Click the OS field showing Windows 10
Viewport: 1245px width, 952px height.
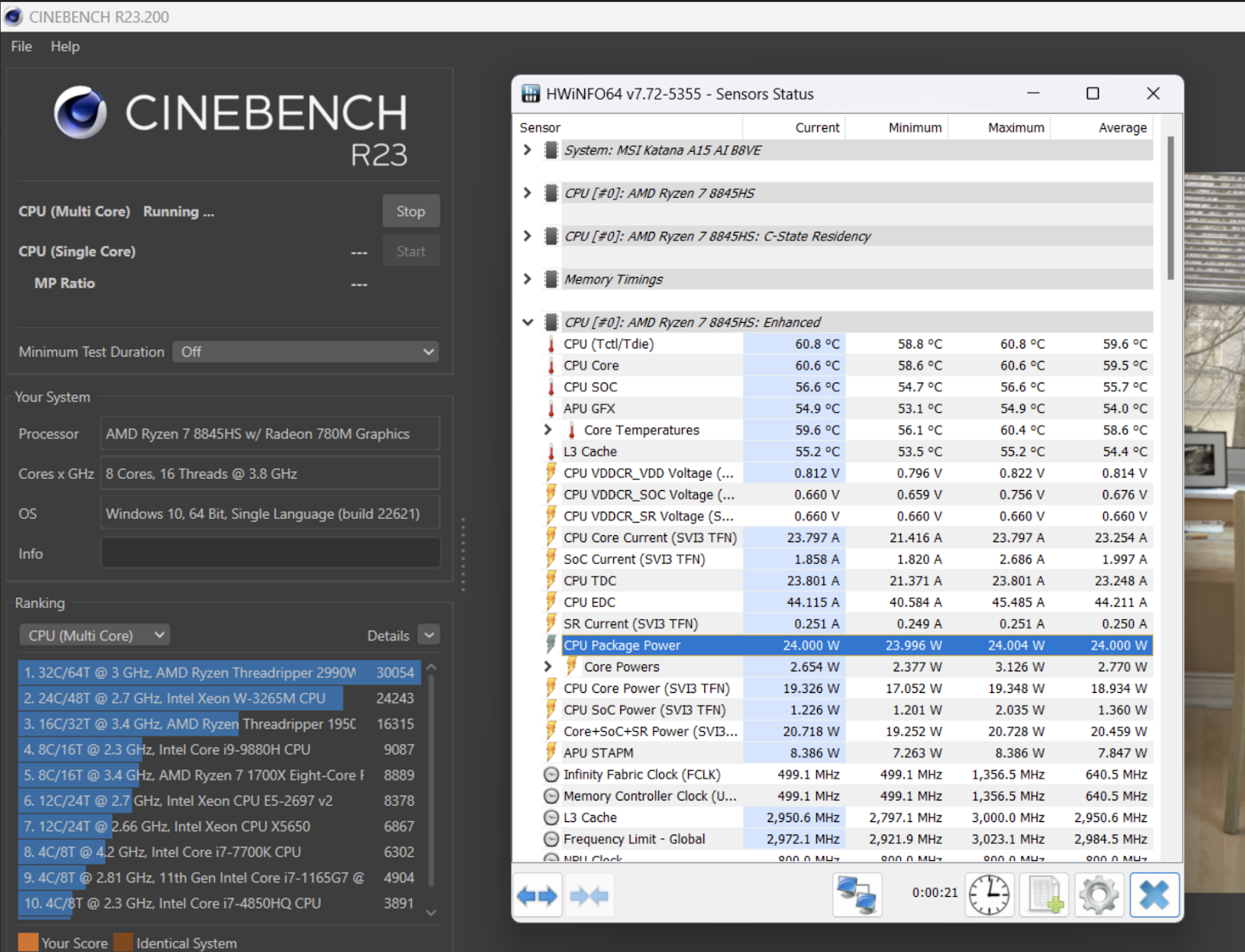point(270,513)
